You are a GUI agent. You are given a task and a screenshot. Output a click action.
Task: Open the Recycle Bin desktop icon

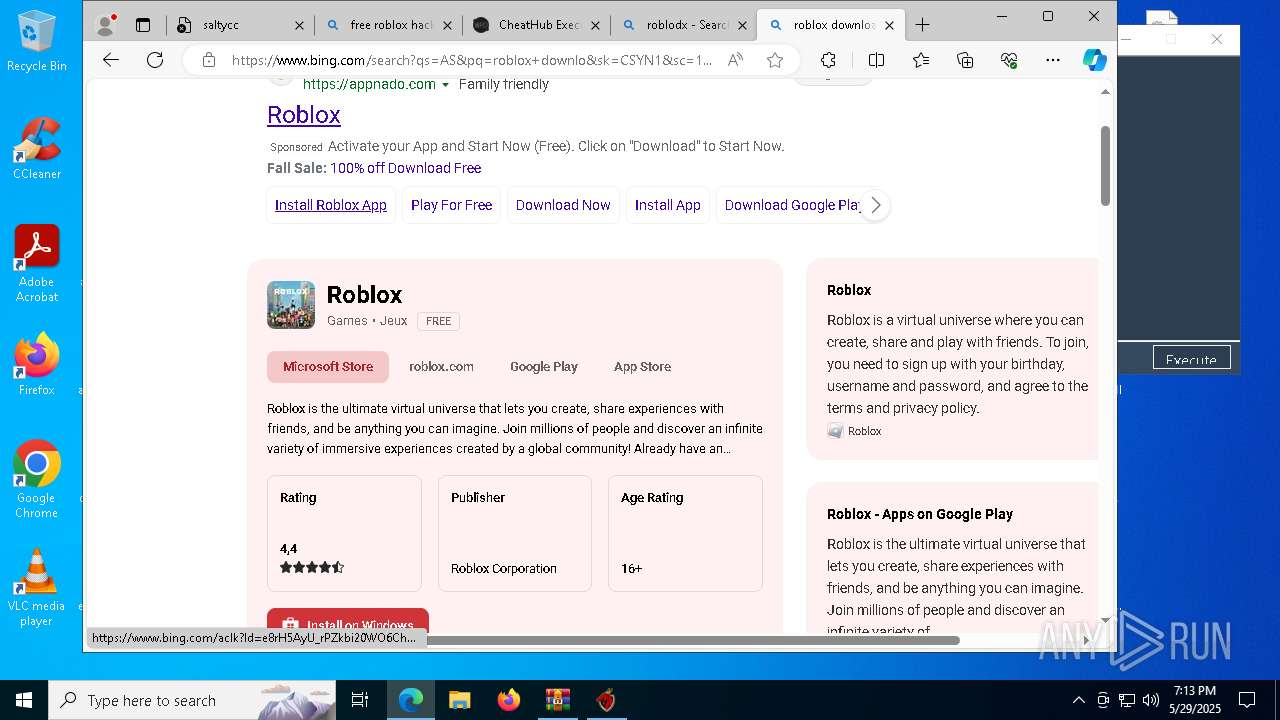37,41
